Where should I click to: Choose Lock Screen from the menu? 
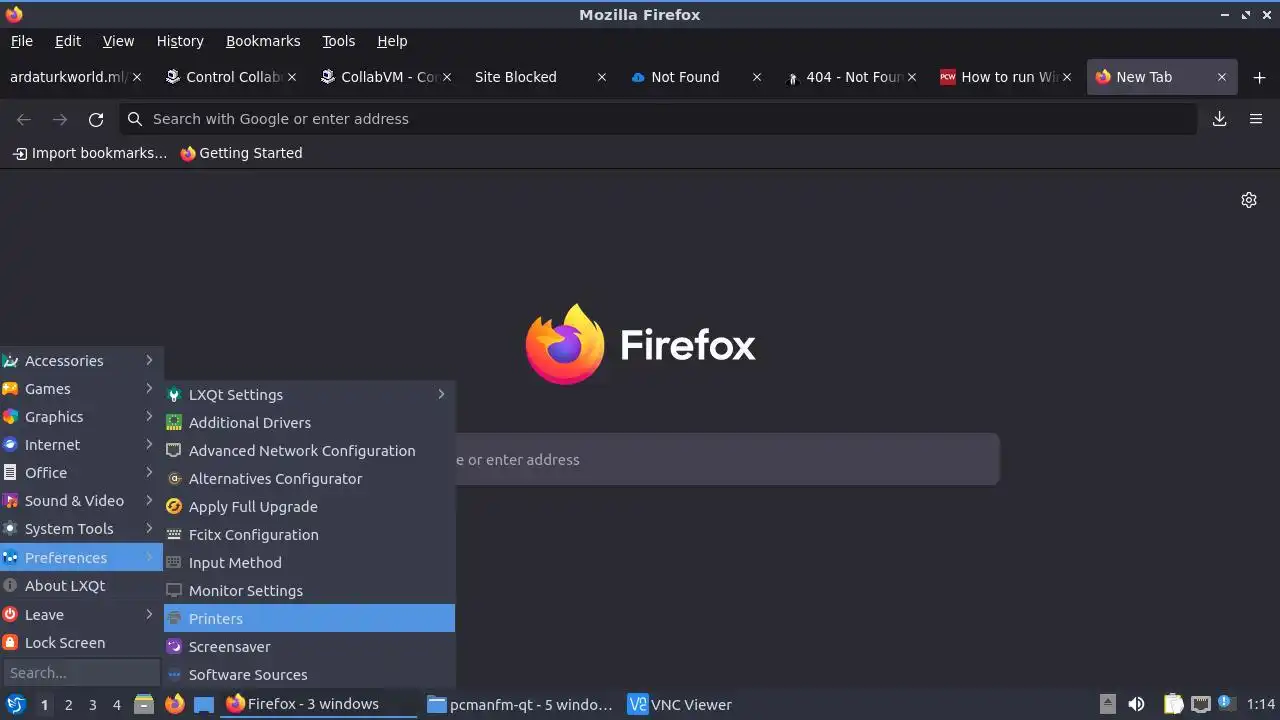tap(81, 643)
